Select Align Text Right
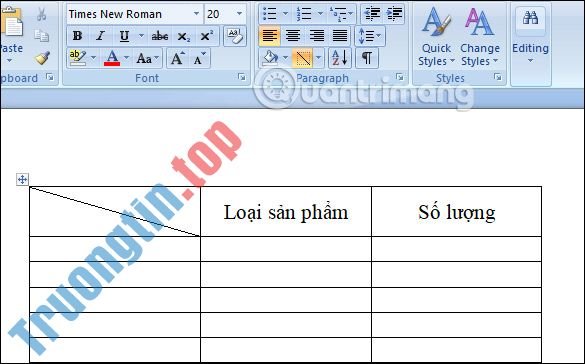The height and width of the screenshot is (364, 585). (316, 36)
